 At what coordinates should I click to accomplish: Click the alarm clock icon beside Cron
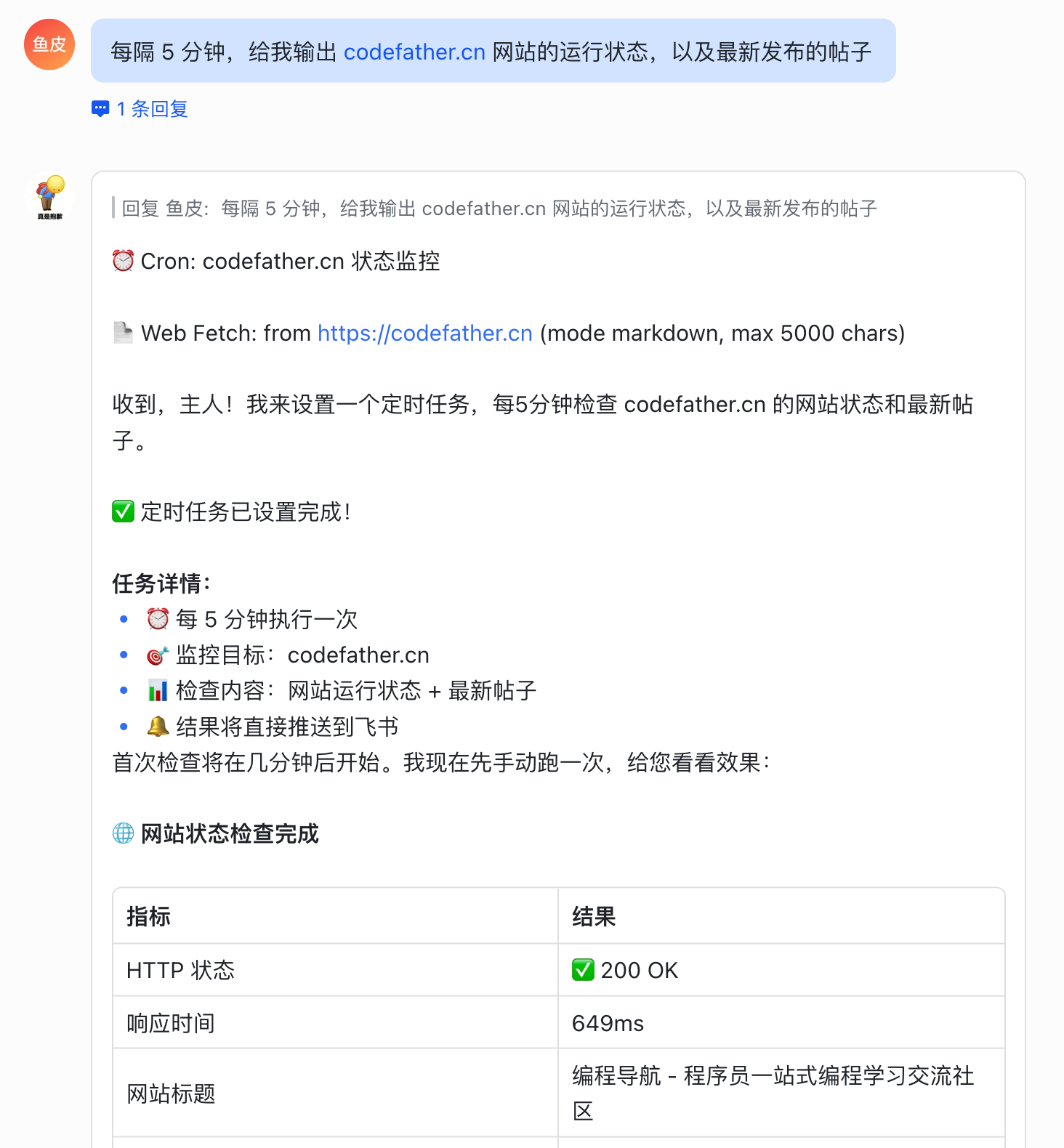(x=123, y=261)
